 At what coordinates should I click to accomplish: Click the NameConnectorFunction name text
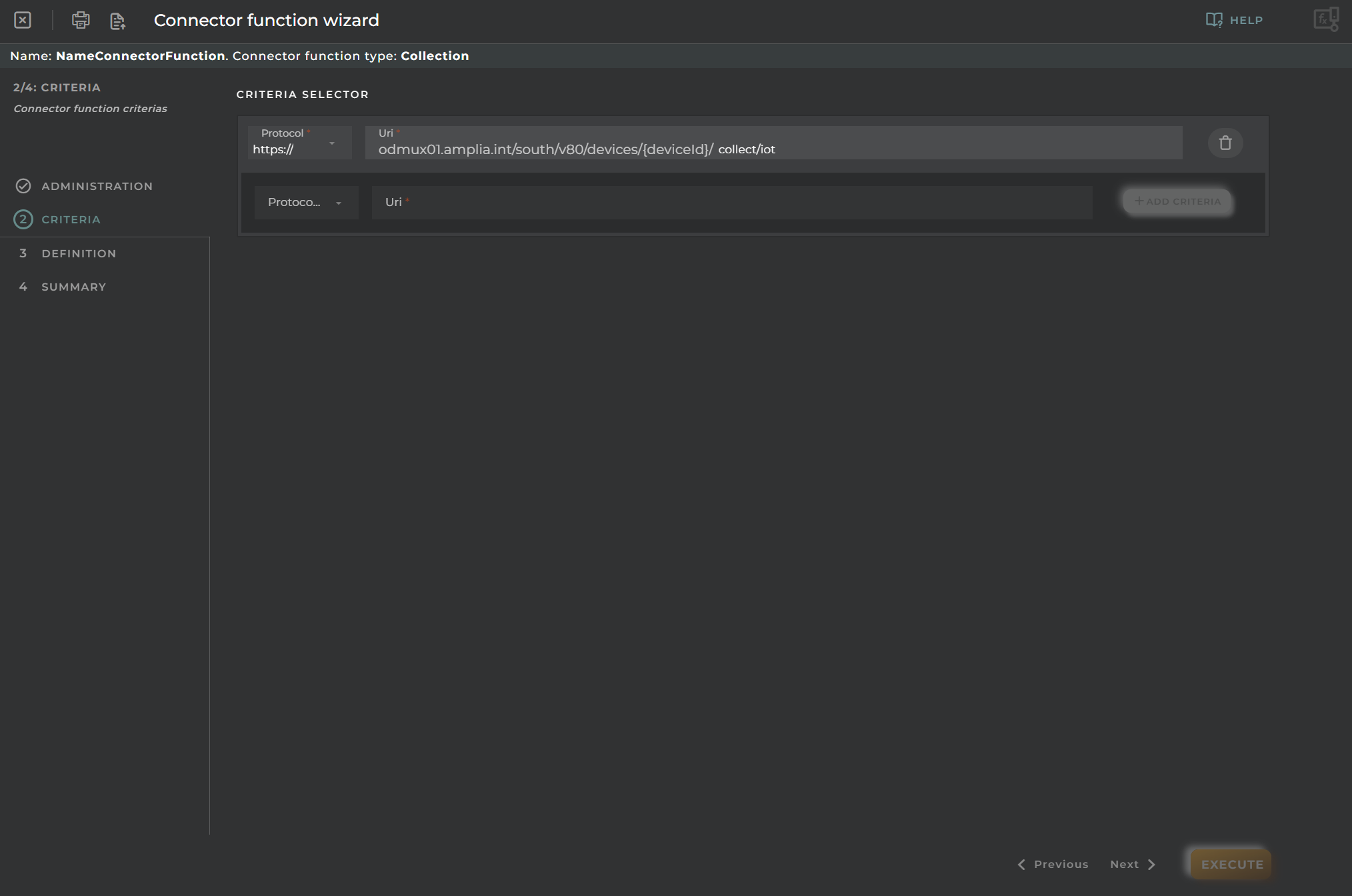point(140,56)
